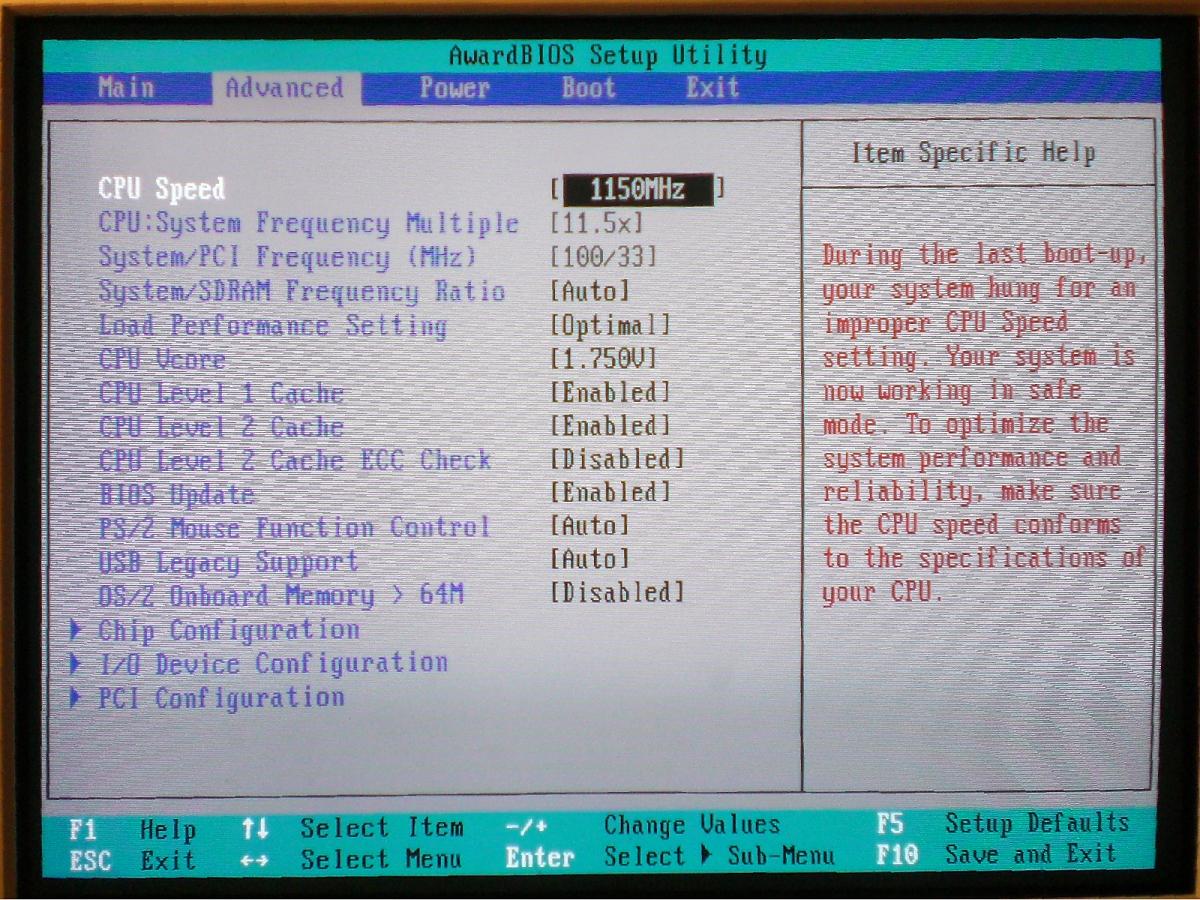Screen dimensions: 1200x900
Task: Change USB Legacy Support Auto value
Action: click(x=590, y=560)
